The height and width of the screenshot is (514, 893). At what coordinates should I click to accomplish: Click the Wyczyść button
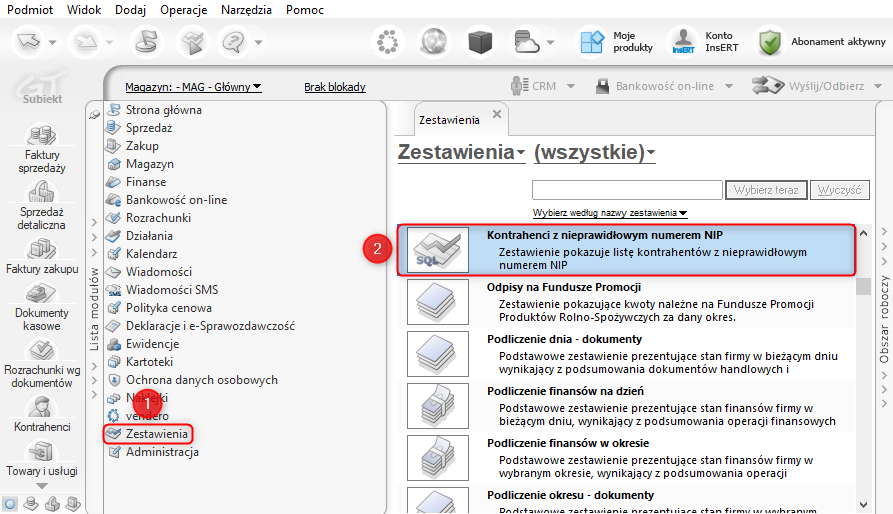839,190
